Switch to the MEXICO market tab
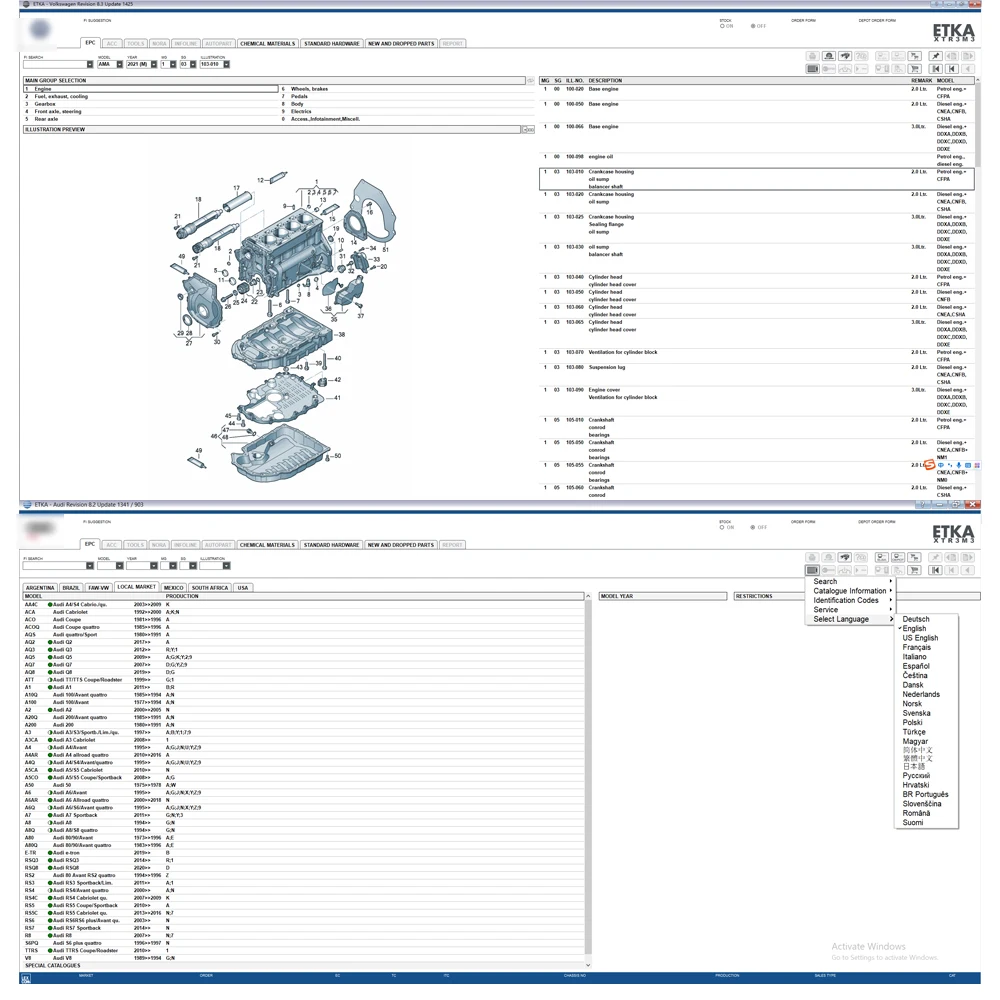 pyautogui.click(x=173, y=588)
